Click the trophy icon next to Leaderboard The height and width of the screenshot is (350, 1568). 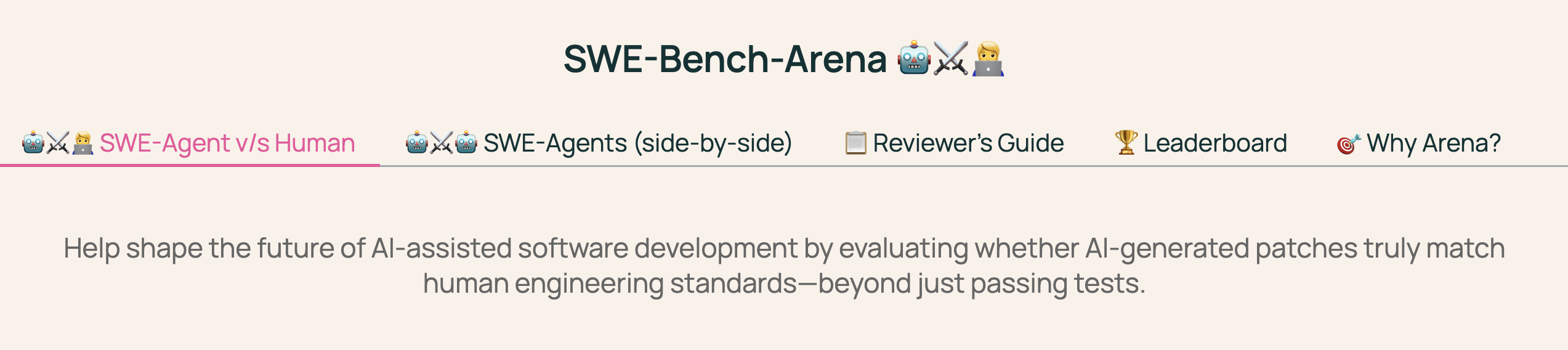tap(1126, 143)
